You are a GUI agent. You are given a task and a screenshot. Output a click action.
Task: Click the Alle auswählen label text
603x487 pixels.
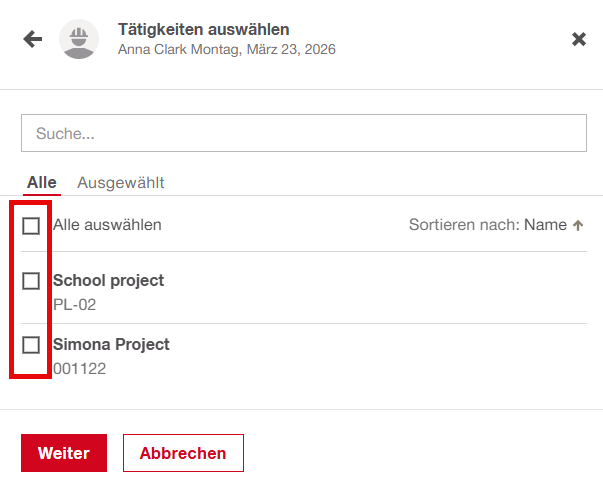[107, 225]
